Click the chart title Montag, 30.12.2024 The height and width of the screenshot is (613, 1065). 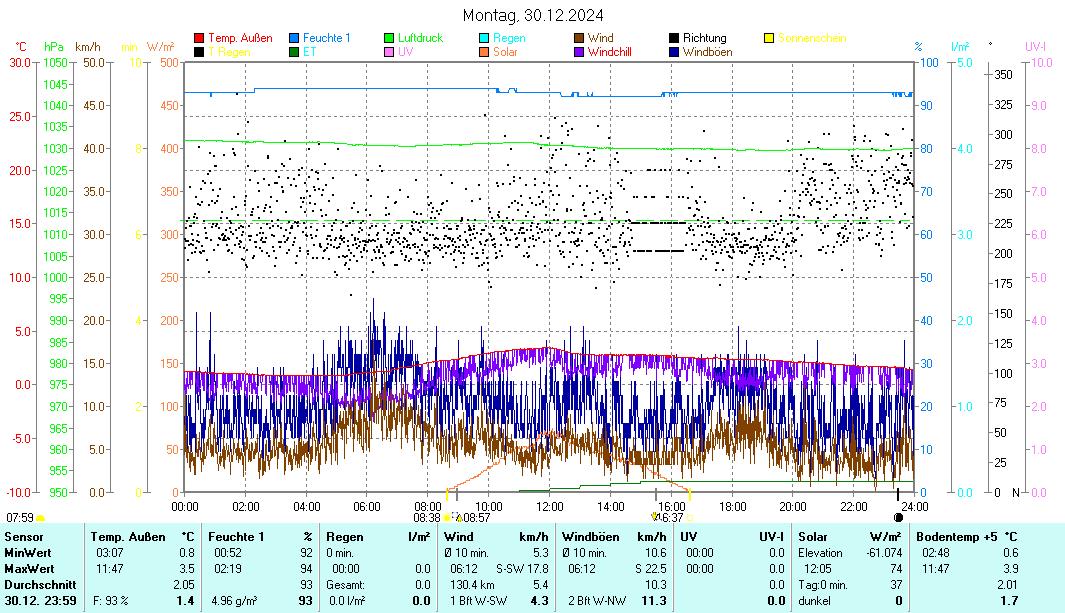pyautogui.click(x=533, y=15)
